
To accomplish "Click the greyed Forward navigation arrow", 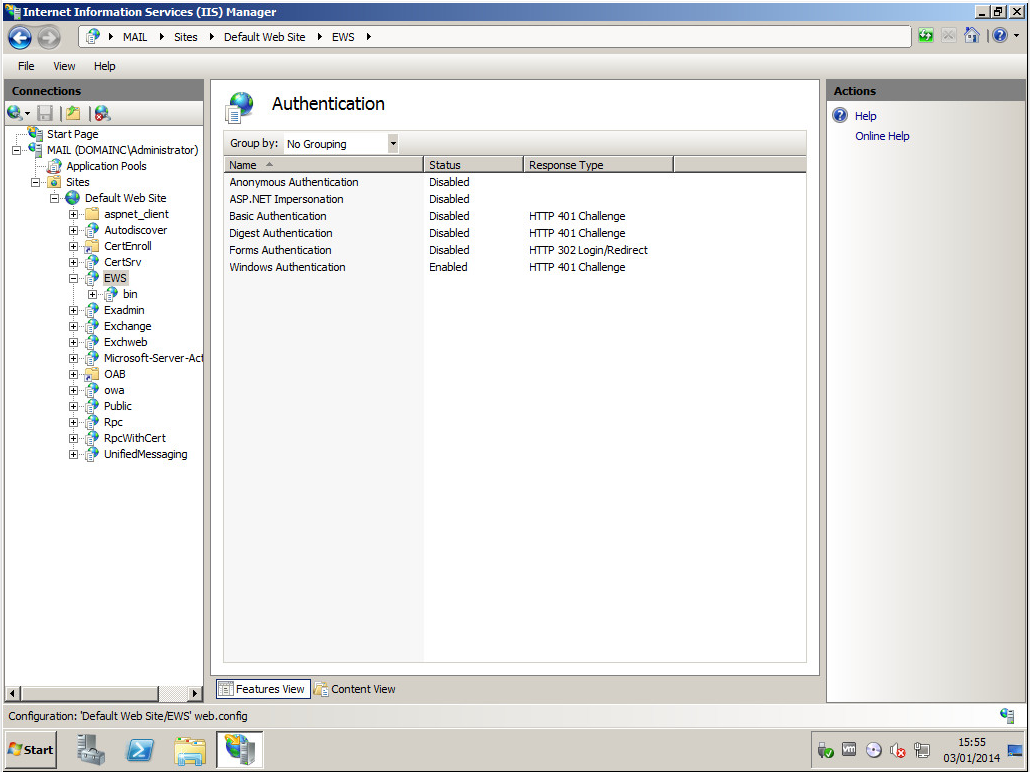I will [49, 37].
